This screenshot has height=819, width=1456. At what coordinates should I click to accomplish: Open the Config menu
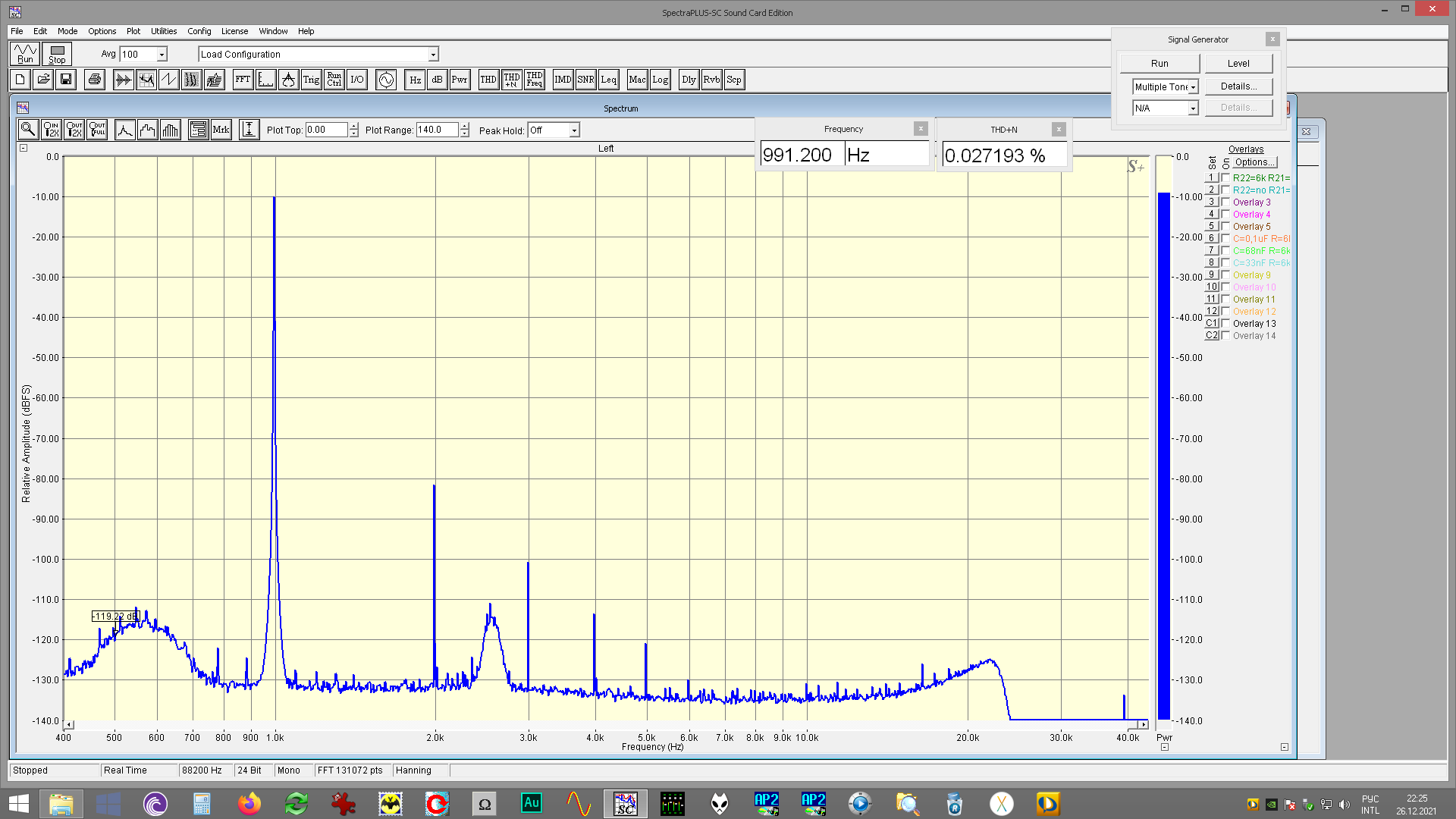coord(199,31)
